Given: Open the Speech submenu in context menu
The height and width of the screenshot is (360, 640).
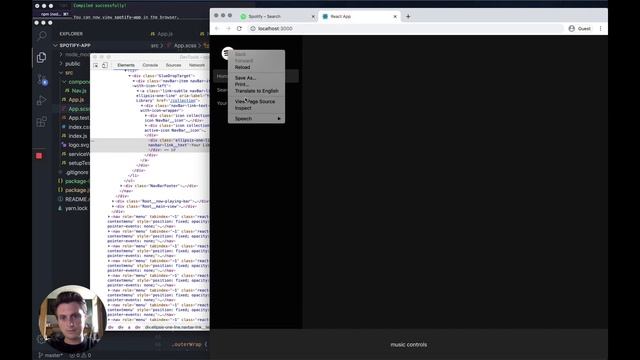Looking at the screenshot, I should [256, 118].
